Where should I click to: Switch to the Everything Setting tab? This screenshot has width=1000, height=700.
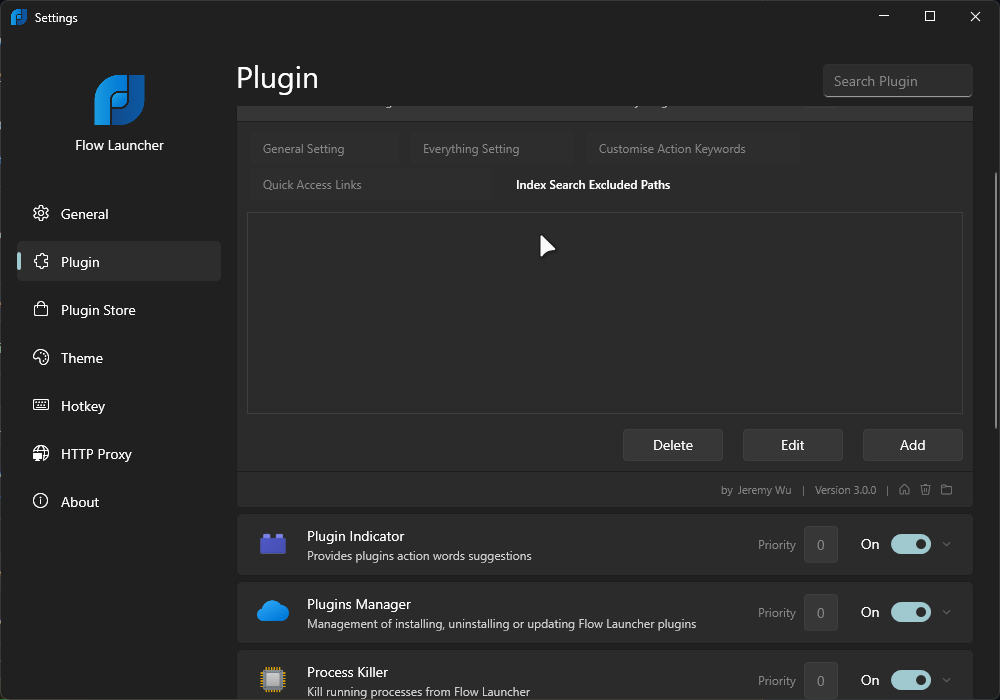[470, 148]
